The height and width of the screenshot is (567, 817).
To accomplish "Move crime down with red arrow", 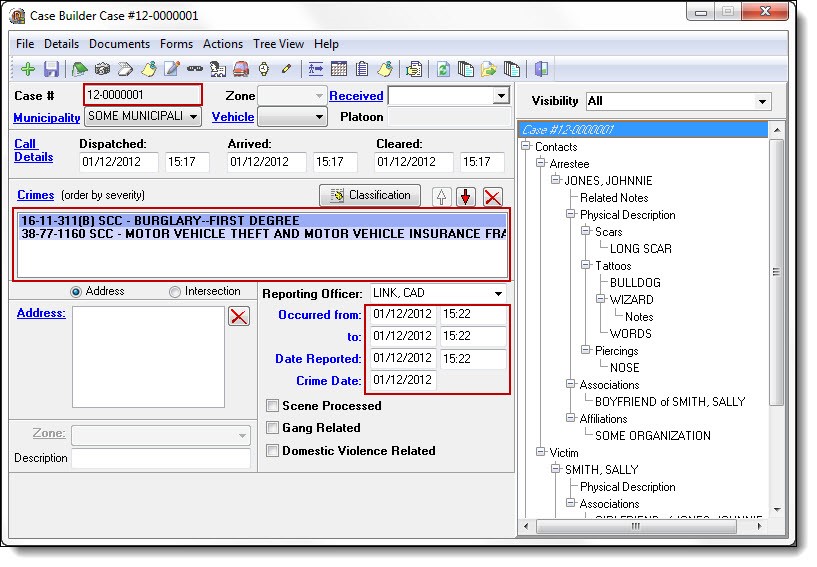I will (466, 196).
